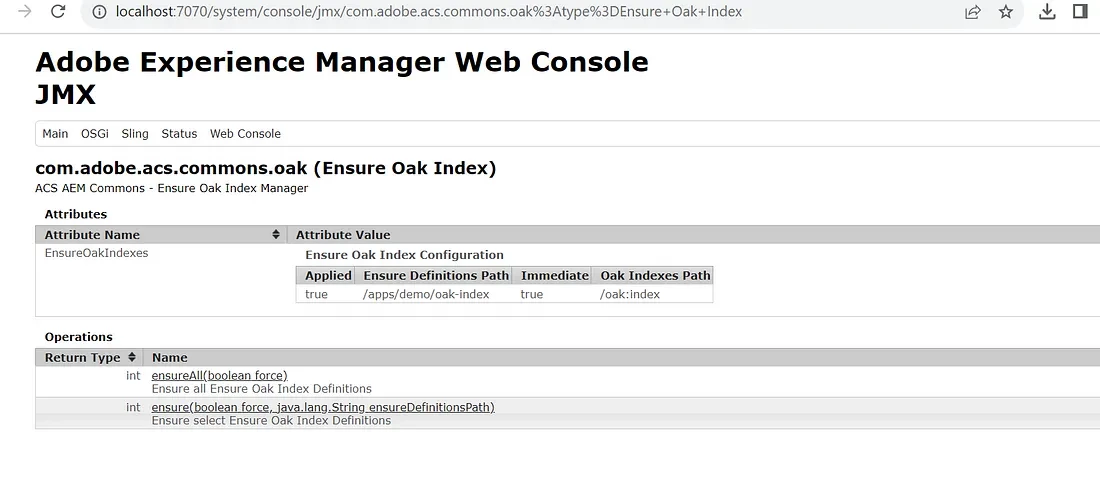Viewport: 1100px width, 478px height.
Task: View site information icon in address bar
Action: point(99,12)
